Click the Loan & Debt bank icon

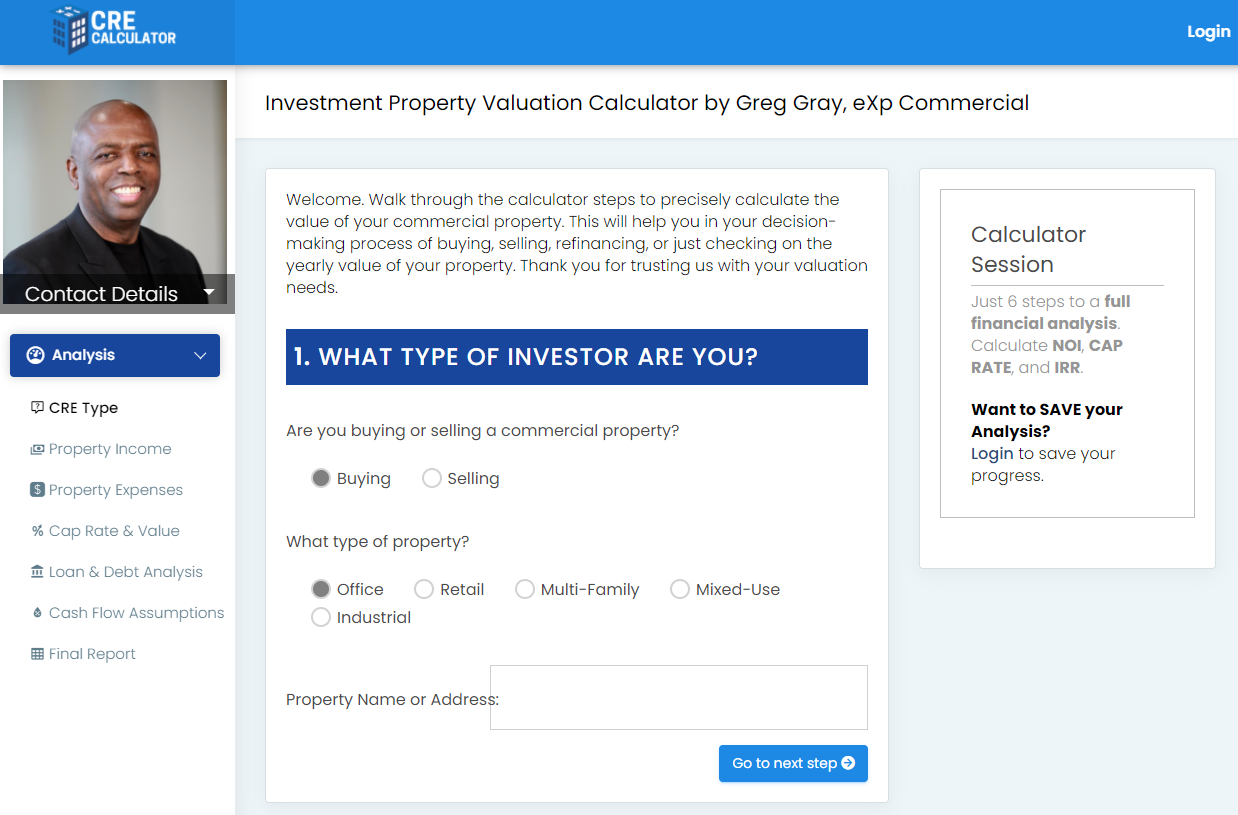pyautogui.click(x=37, y=572)
